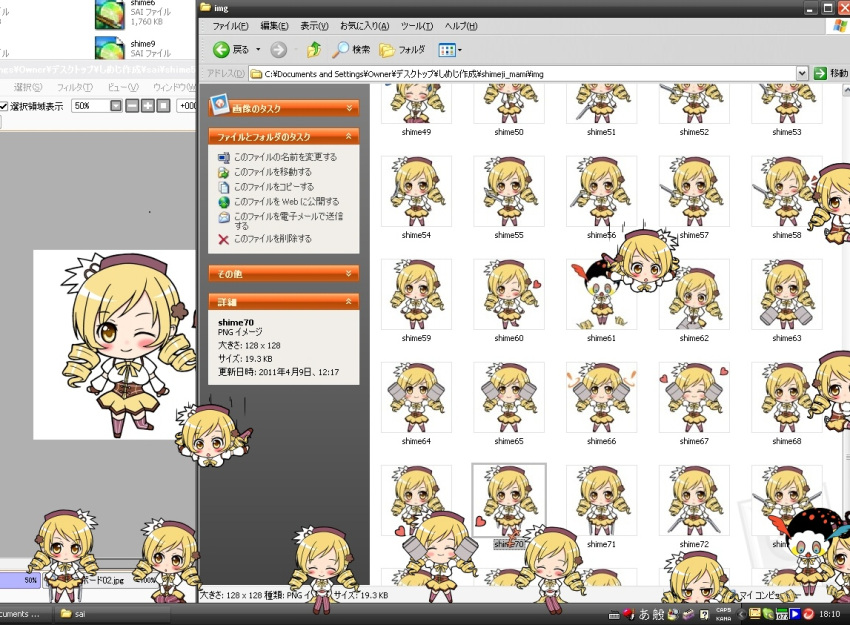Open the Views icon in the toolbar

pos(447,50)
